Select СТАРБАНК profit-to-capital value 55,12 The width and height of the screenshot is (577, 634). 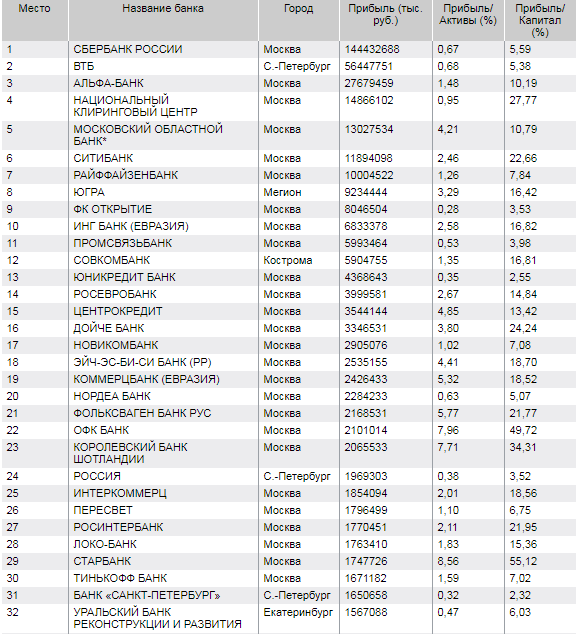523,561
